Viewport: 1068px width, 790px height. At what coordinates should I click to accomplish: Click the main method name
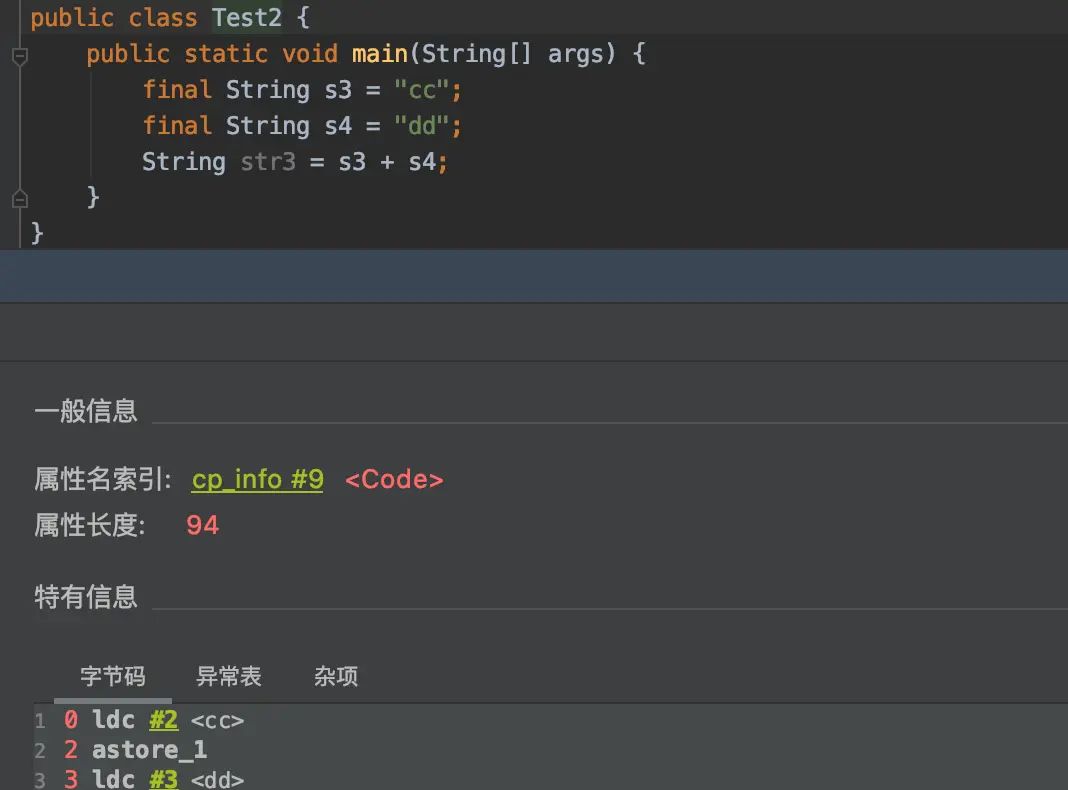379,54
